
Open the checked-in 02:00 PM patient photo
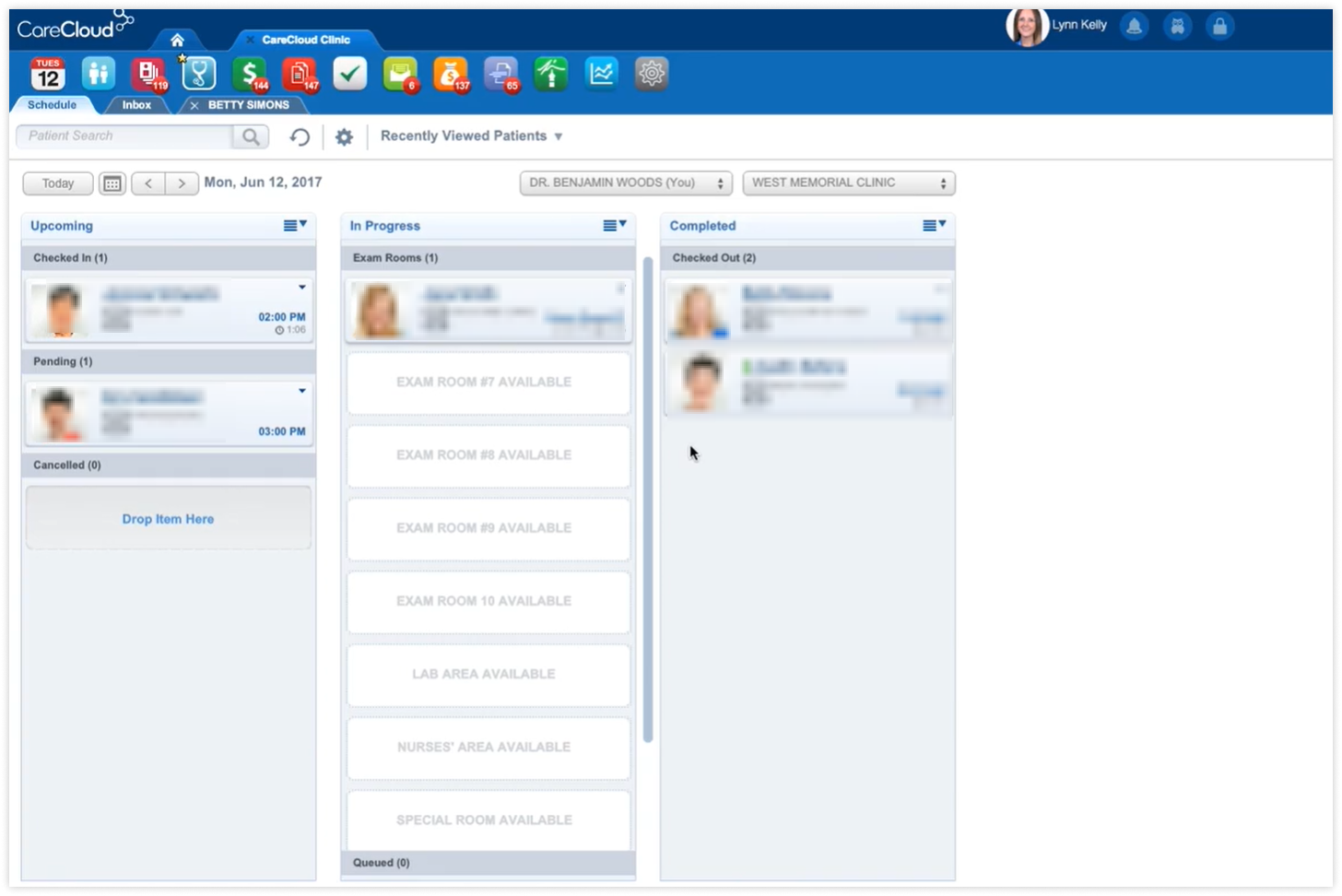pos(61,310)
